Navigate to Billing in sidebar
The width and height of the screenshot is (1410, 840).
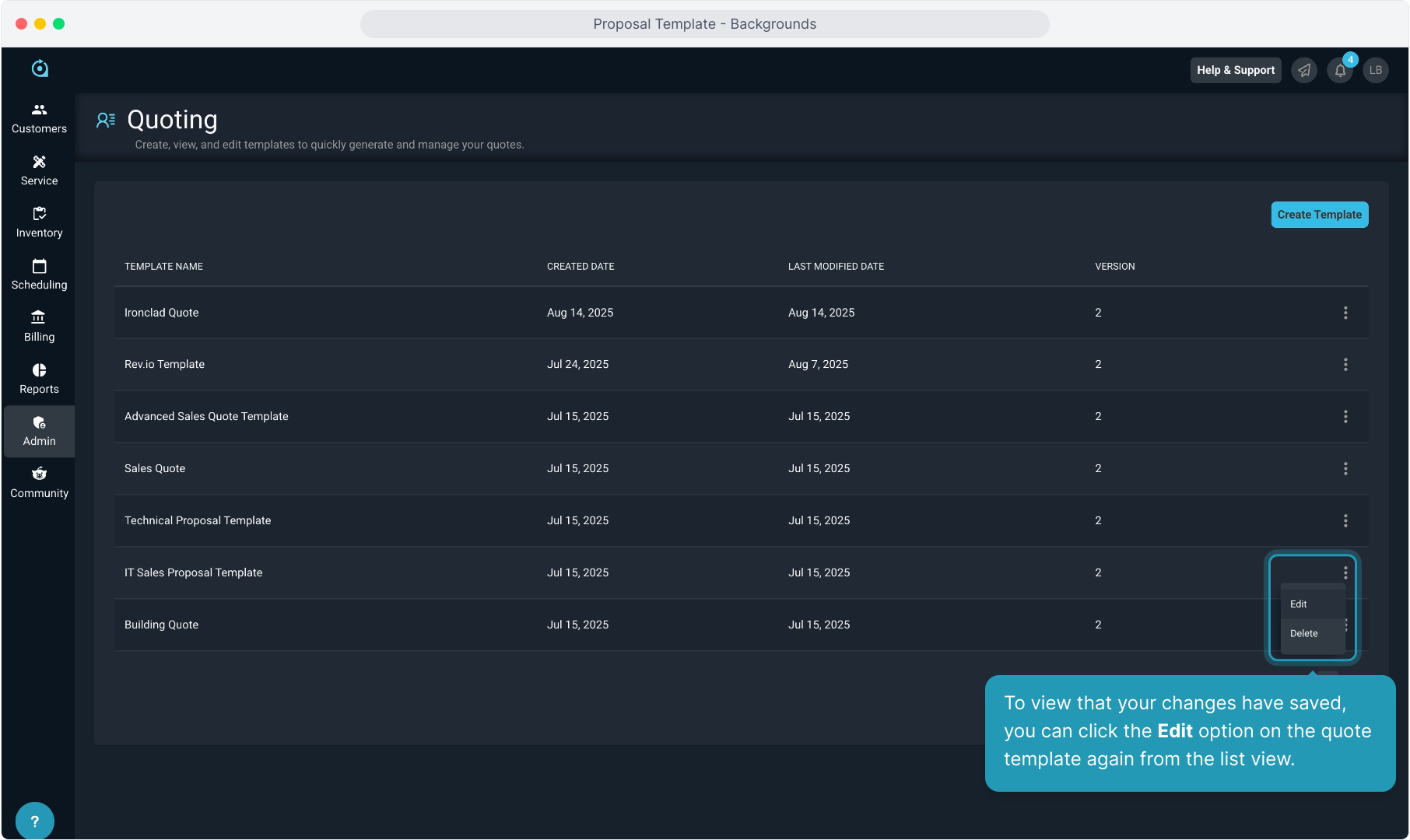pyautogui.click(x=39, y=327)
